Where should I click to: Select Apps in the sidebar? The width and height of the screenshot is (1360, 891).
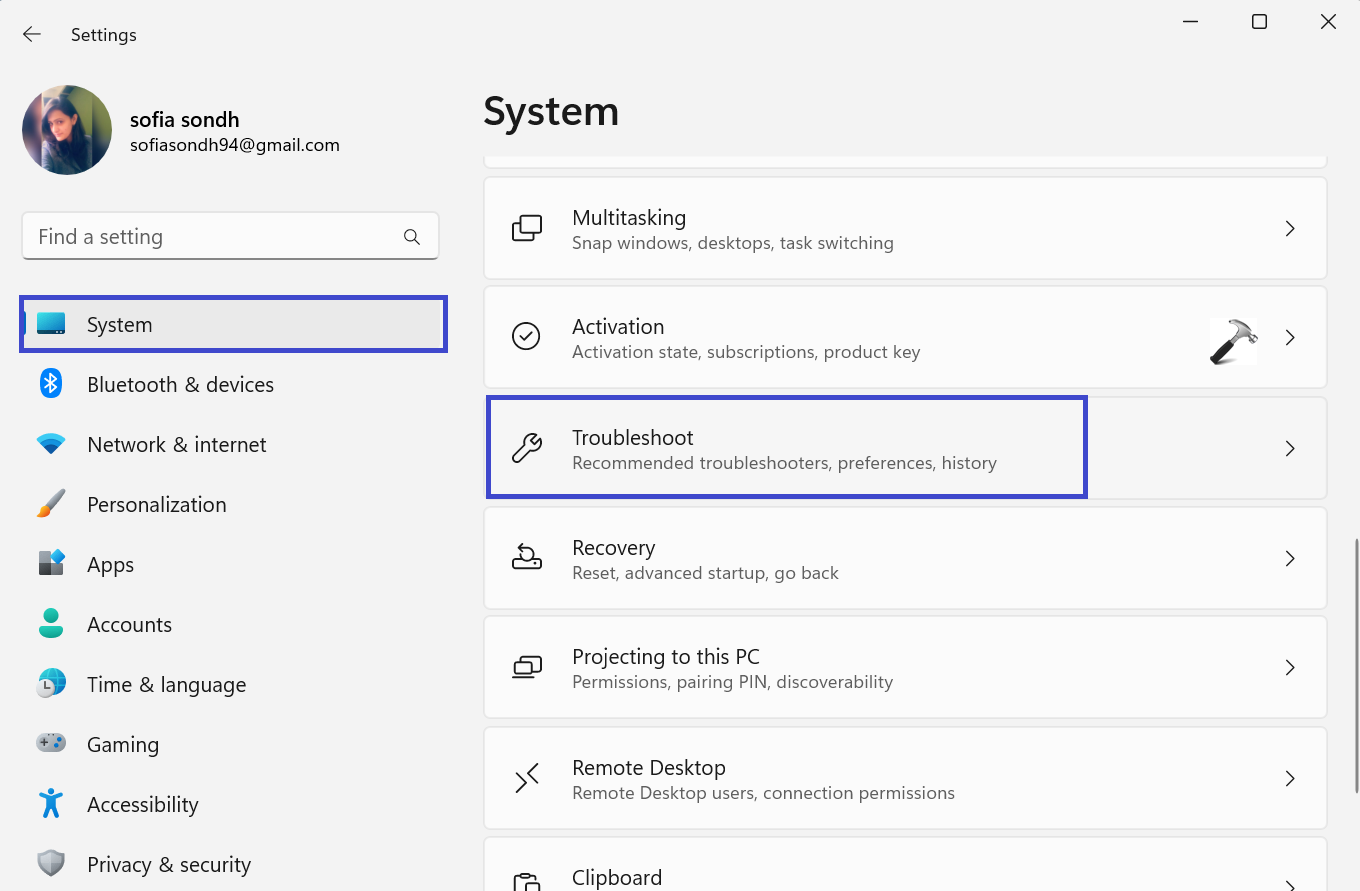coord(110,565)
